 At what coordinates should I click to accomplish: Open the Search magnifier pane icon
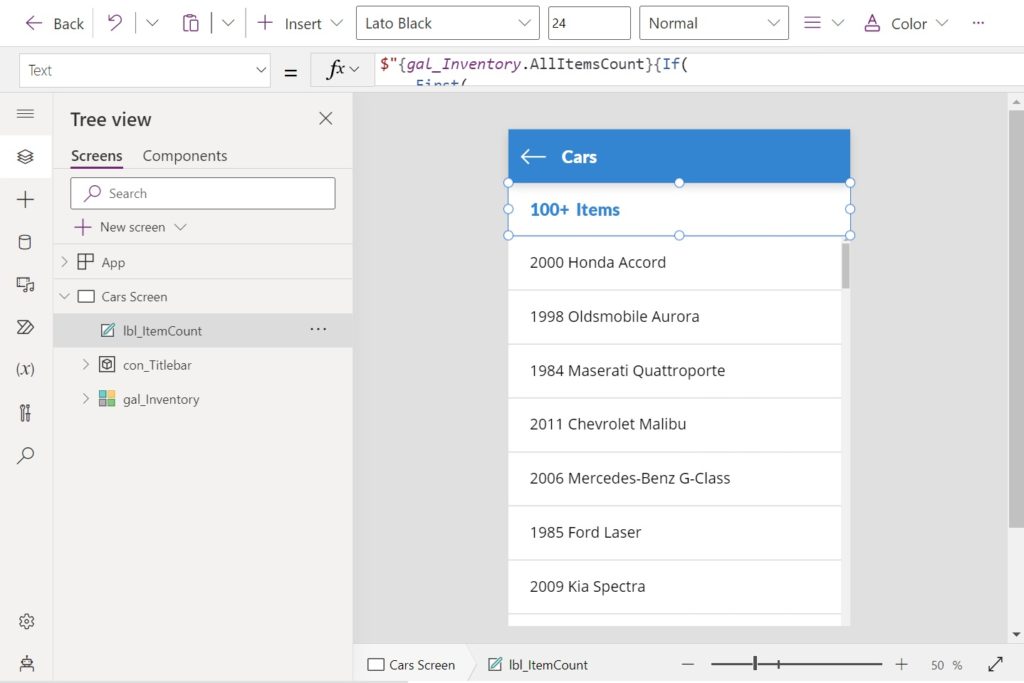(x=25, y=455)
